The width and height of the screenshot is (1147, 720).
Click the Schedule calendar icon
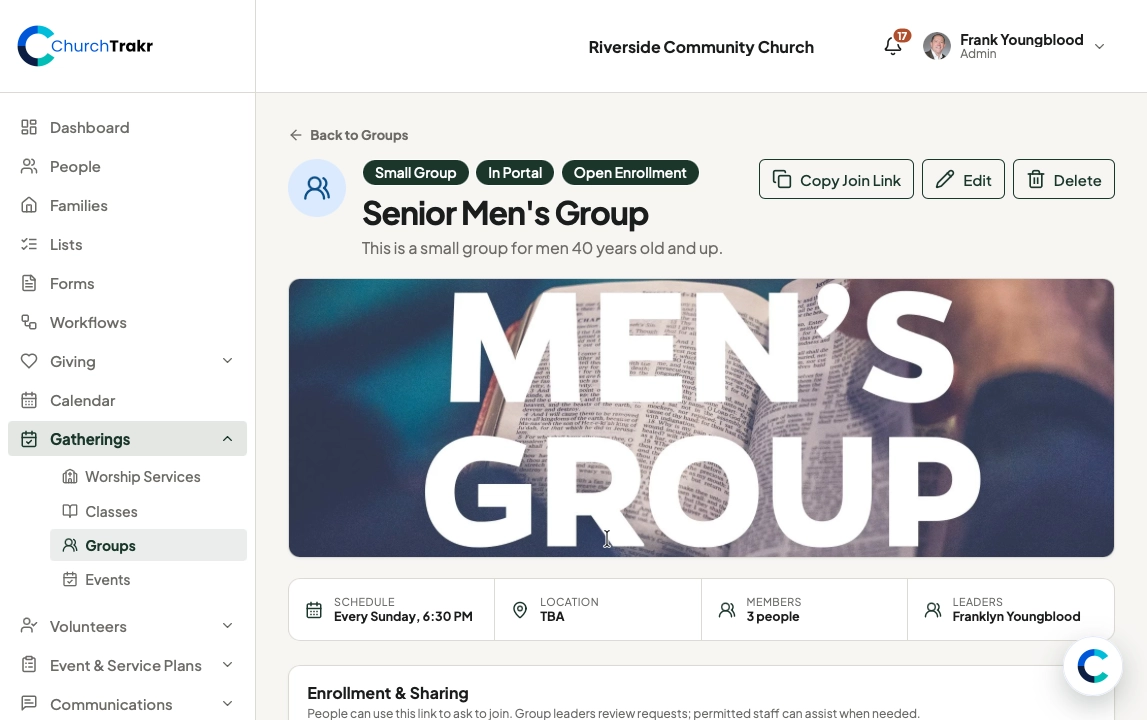tap(314, 610)
